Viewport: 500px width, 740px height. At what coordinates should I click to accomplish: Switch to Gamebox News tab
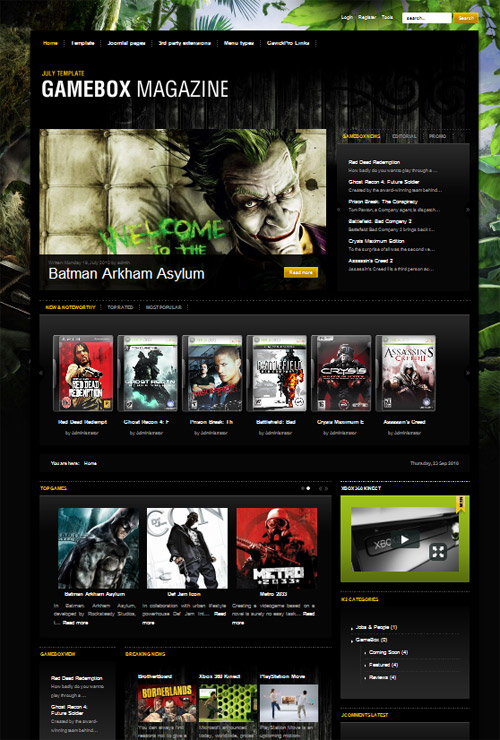coord(361,136)
